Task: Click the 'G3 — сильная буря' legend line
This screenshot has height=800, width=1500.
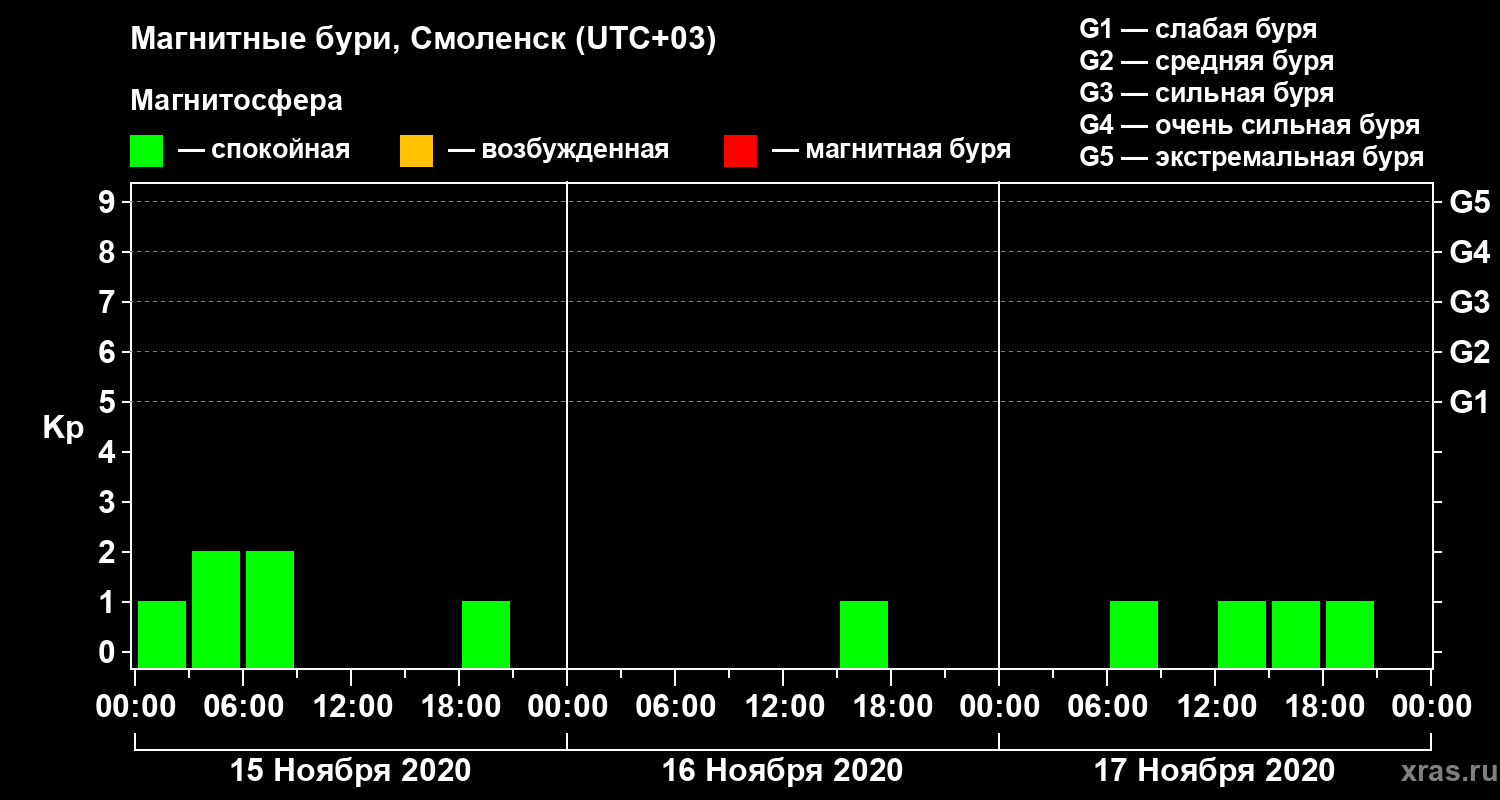Action: (1206, 93)
